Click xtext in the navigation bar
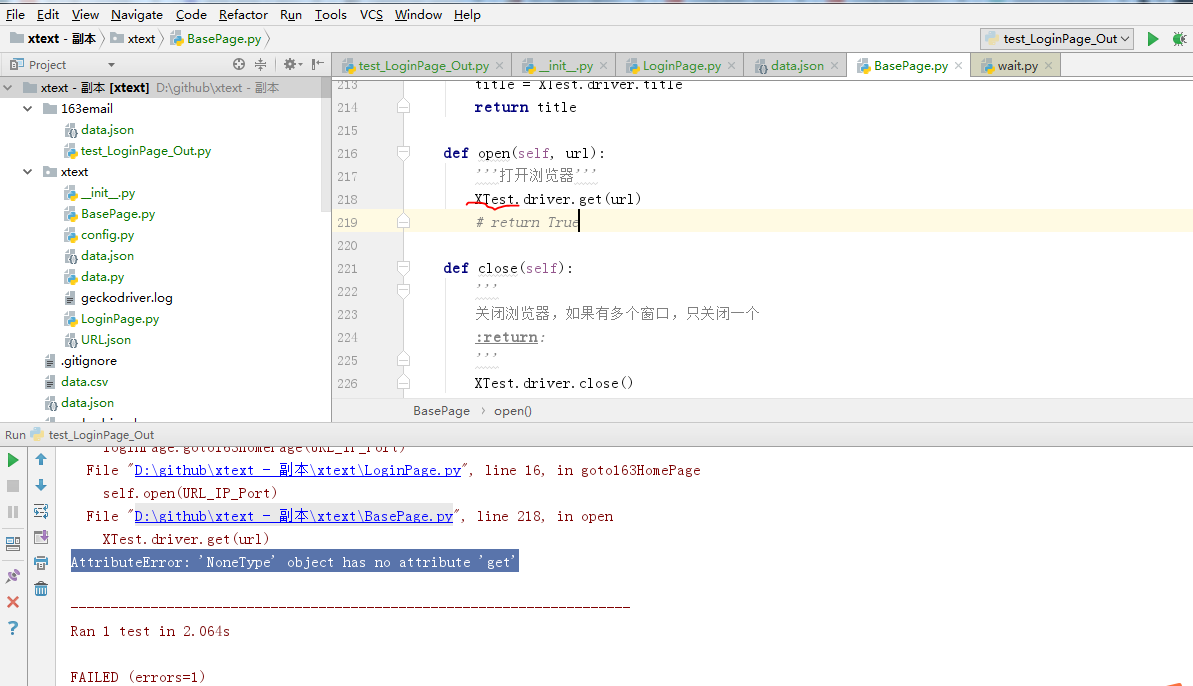Screen dimensions: 1193x686 pos(133,39)
